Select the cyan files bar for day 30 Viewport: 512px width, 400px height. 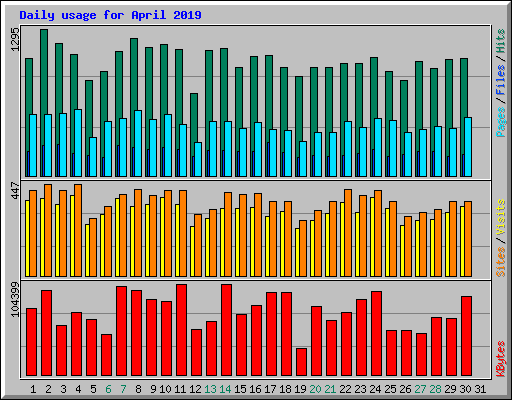point(468,147)
